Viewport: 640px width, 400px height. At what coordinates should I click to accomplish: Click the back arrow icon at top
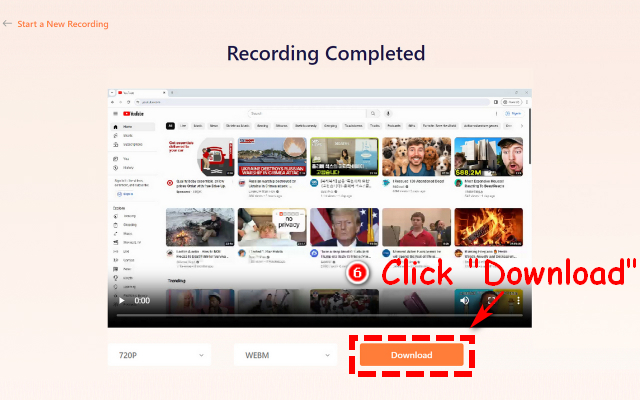(x=7, y=24)
